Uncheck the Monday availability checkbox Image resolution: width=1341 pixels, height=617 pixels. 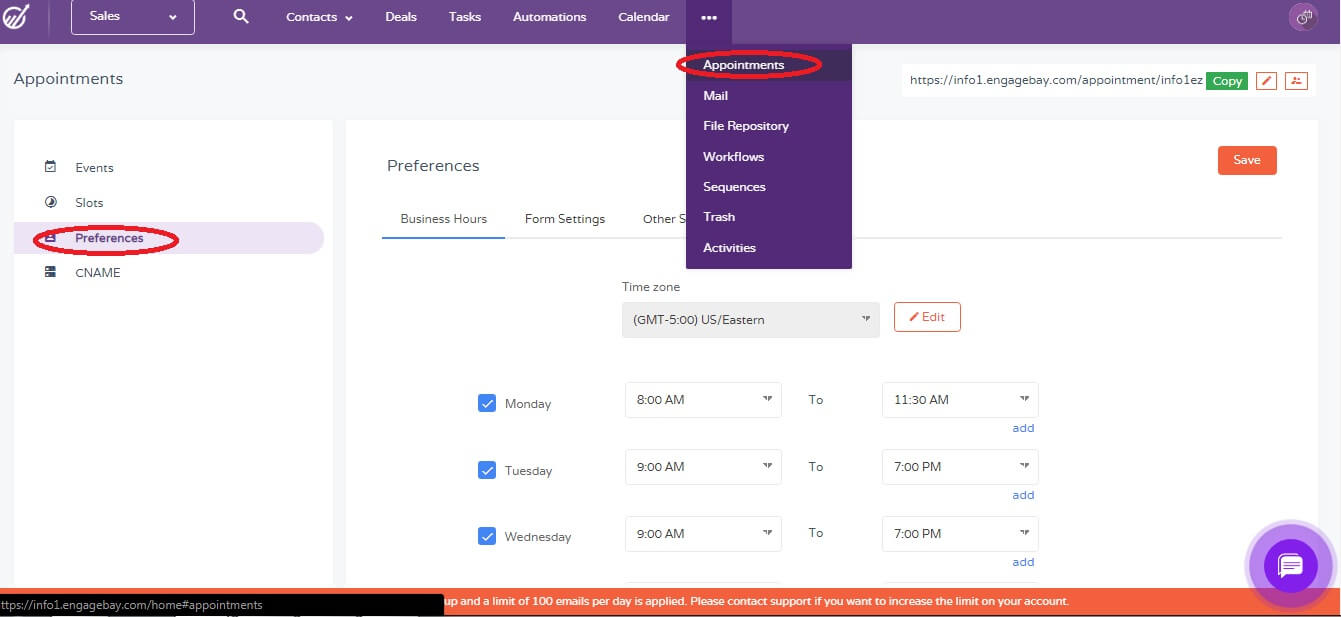(x=487, y=402)
